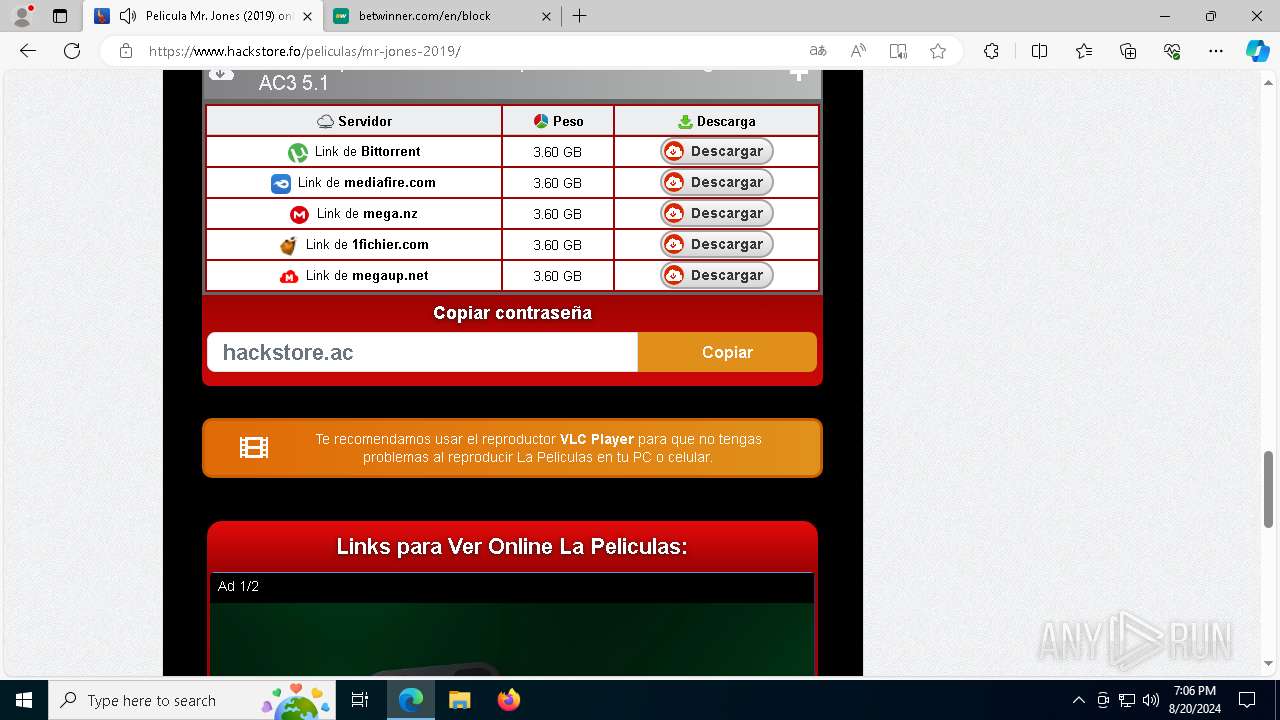Download via the mega.nz Descargar button
1280x720 pixels.
717,213
